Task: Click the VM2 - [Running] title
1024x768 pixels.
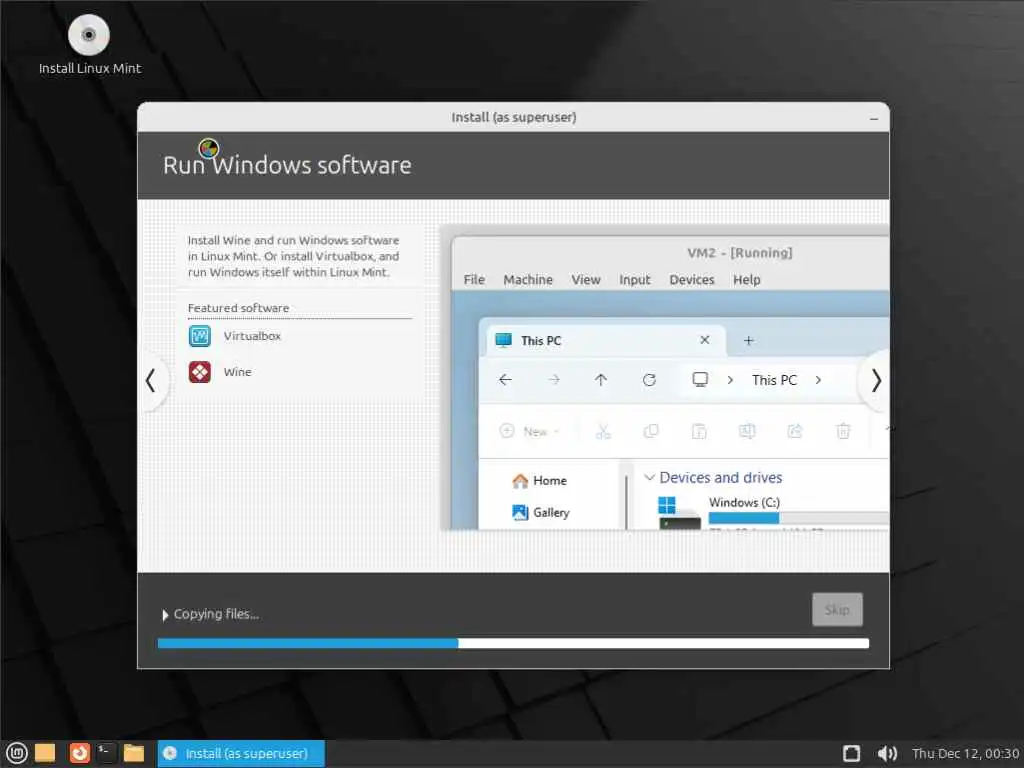Action: click(x=739, y=253)
